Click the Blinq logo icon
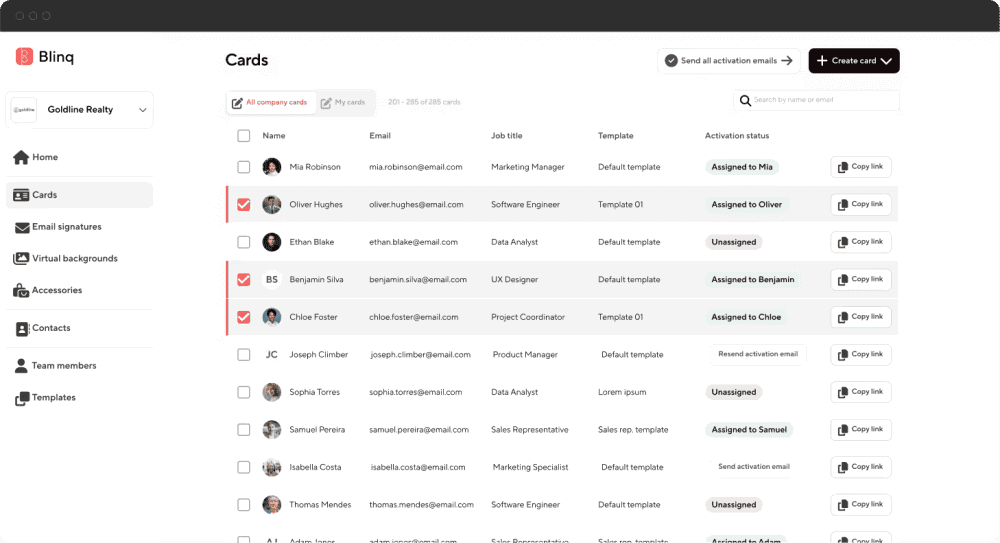The height and width of the screenshot is (543, 1000). click(x=24, y=57)
